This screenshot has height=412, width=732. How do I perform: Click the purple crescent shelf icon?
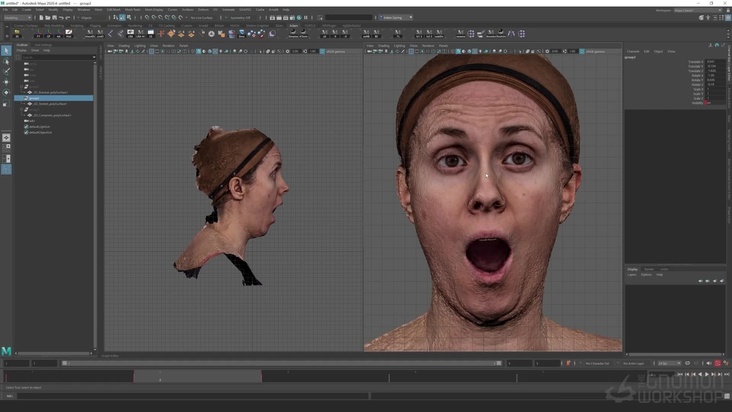pyautogui.click(x=272, y=34)
